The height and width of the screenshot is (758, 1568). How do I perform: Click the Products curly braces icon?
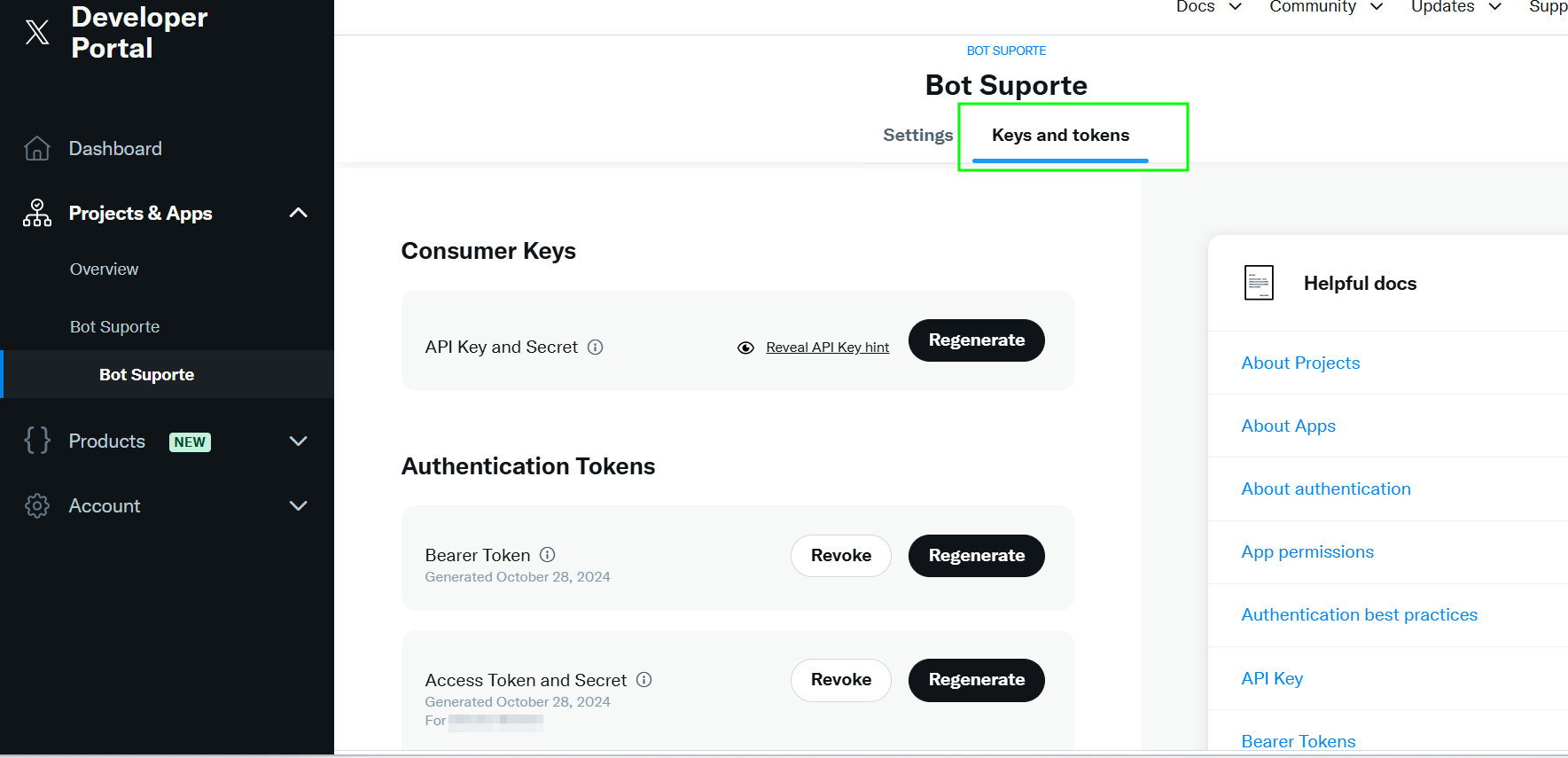(37, 441)
